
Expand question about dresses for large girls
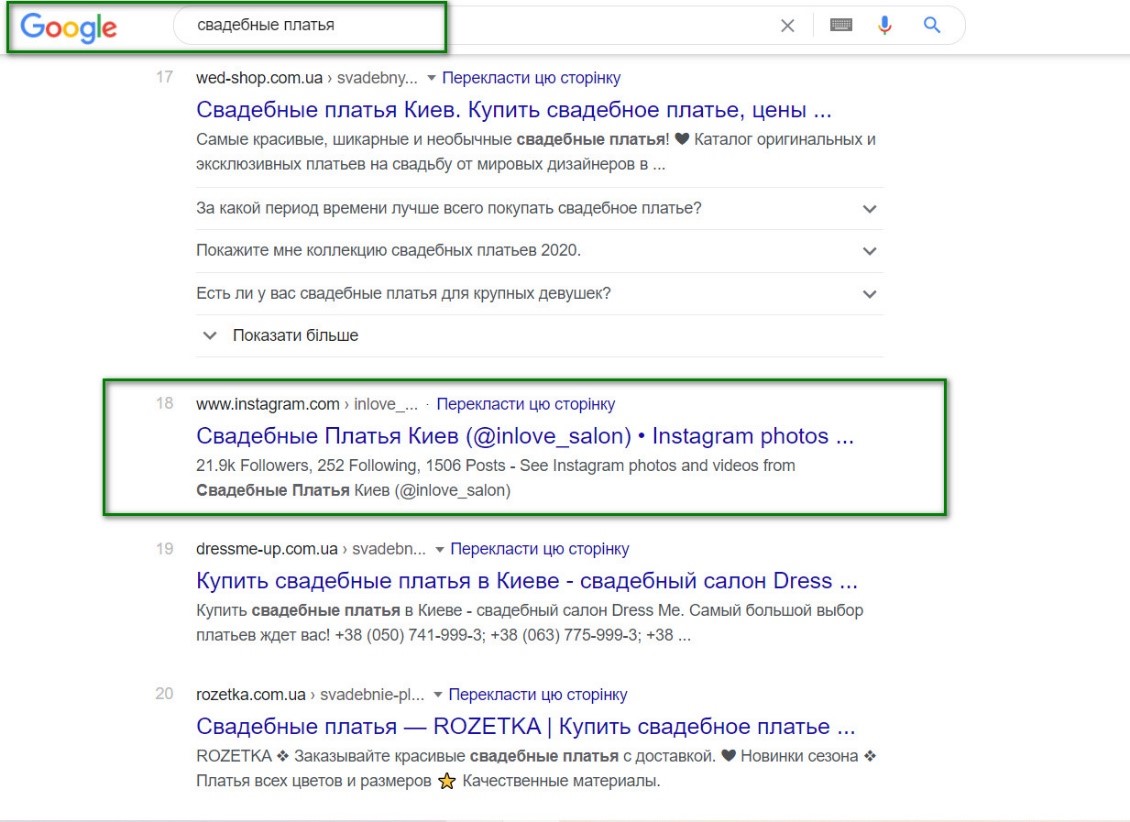click(539, 294)
